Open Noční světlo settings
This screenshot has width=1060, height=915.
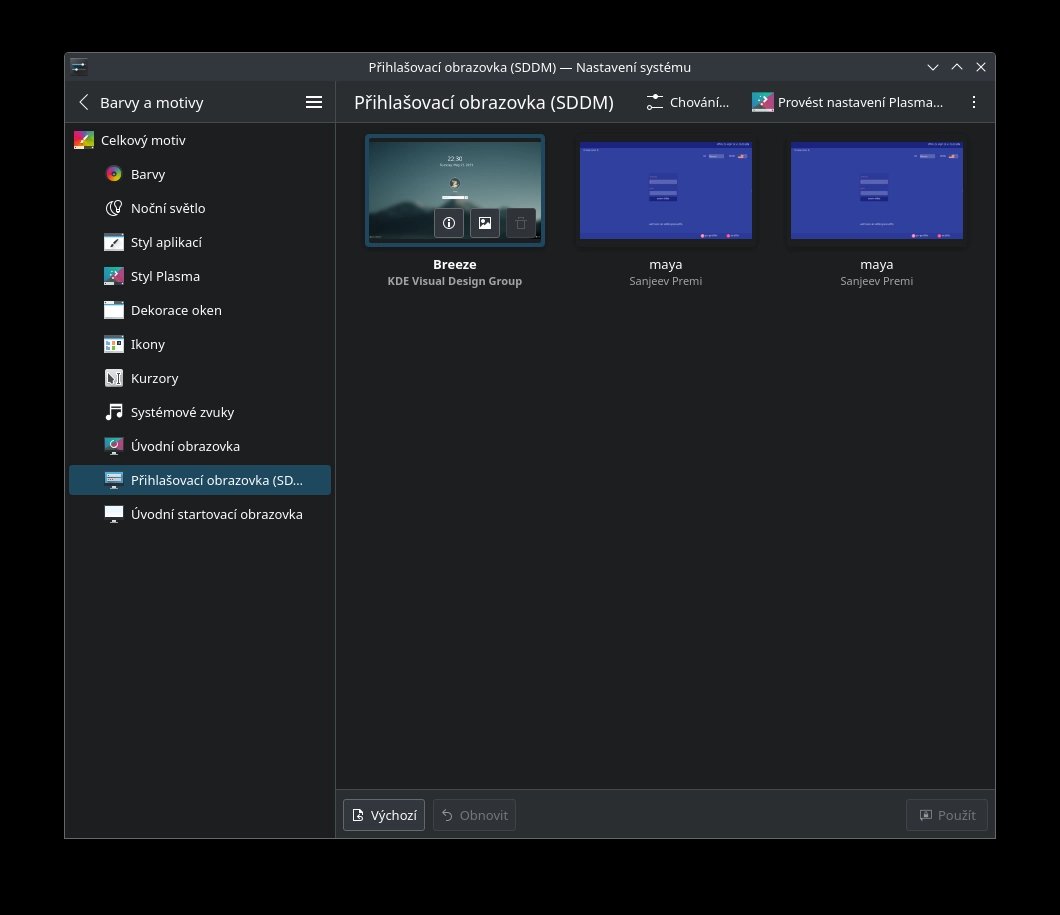pyautogui.click(x=167, y=208)
